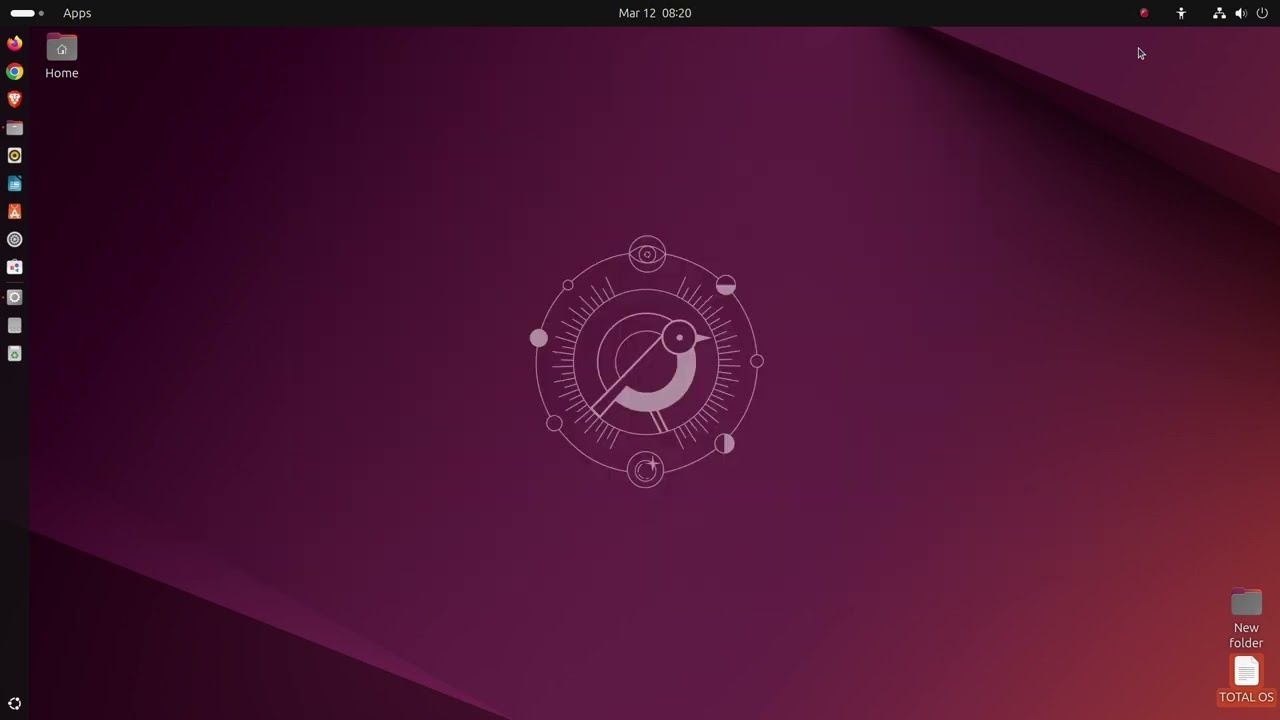Open the clock showing Mar 12 08:20
This screenshot has width=1280, height=720.
click(x=655, y=13)
